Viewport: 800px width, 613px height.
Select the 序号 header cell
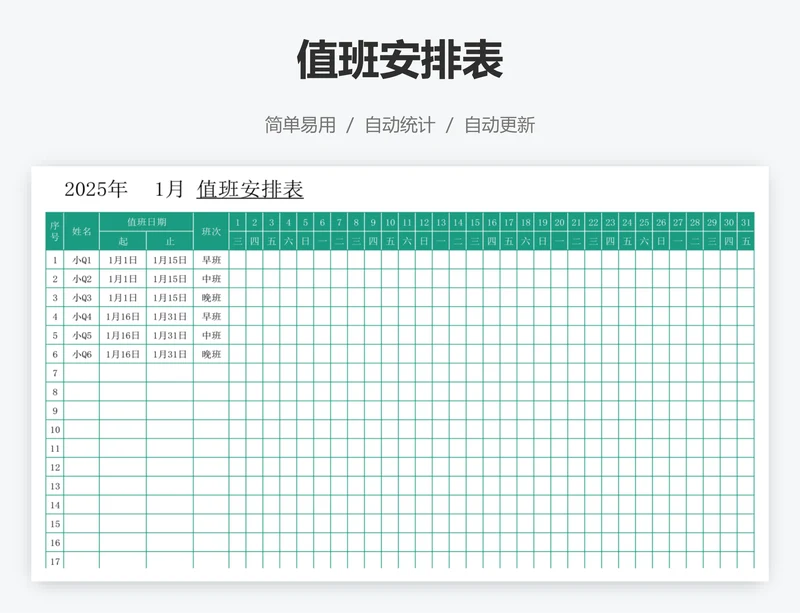click(x=55, y=231)
